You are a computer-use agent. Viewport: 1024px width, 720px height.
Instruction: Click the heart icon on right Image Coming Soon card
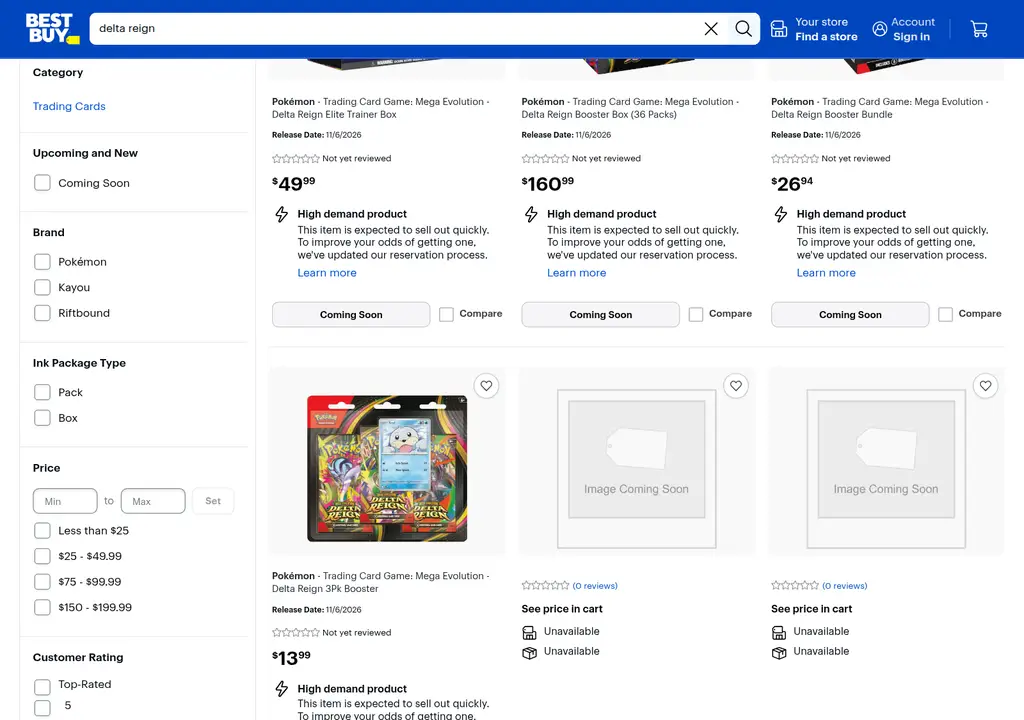click(985, 386)
